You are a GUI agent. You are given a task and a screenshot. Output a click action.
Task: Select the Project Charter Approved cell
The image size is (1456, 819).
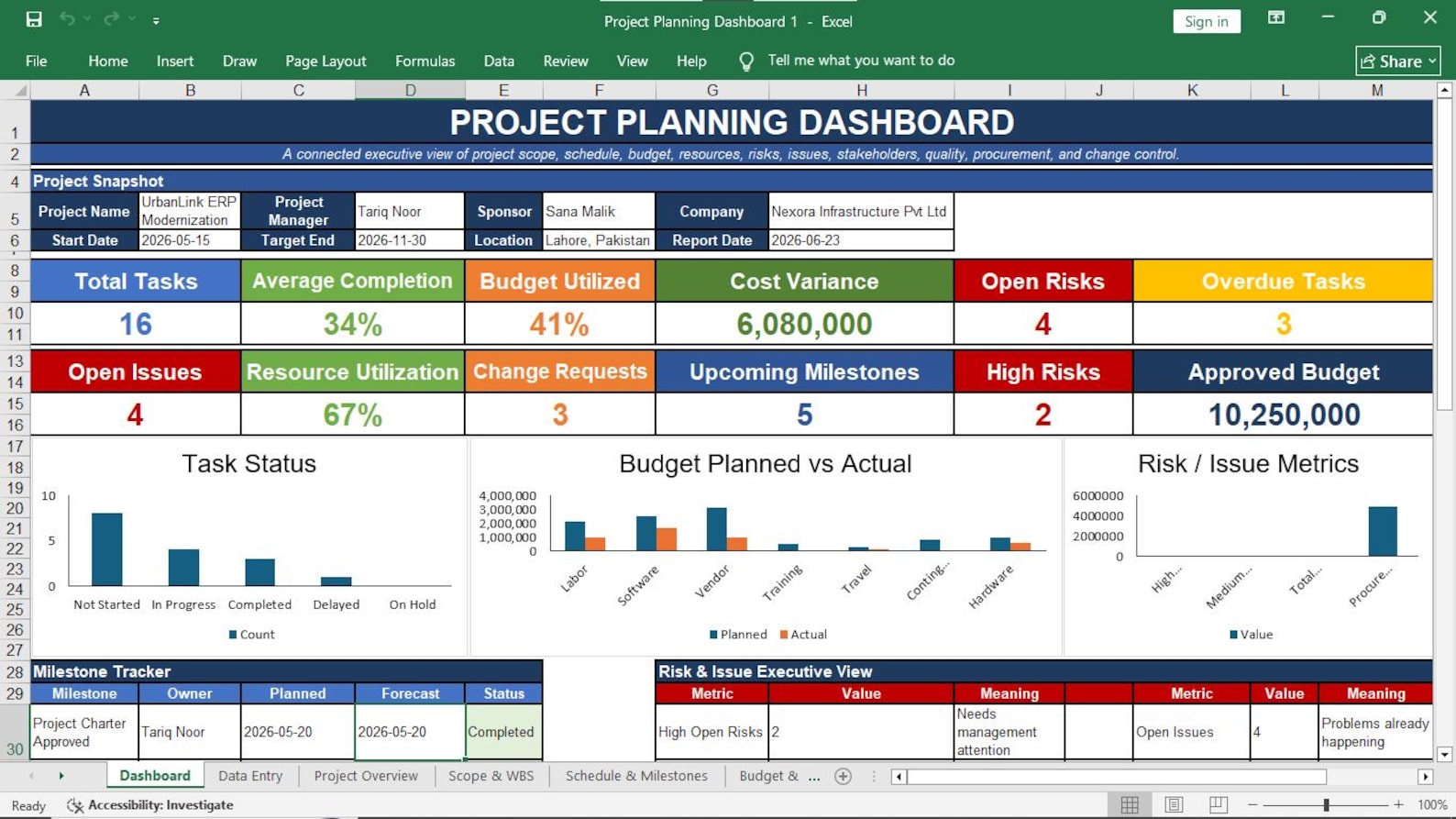(84, 732)
